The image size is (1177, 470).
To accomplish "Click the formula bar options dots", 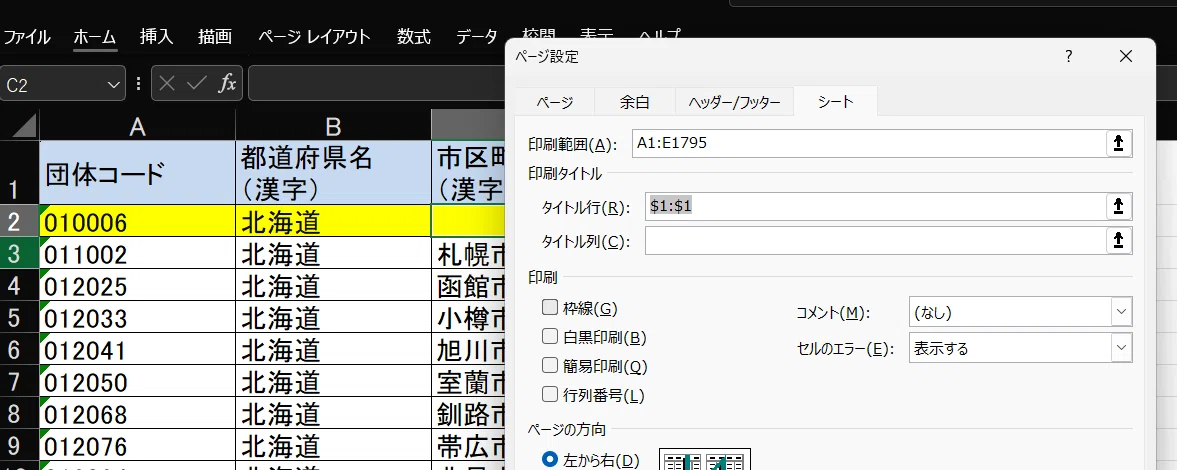I will pos(138,83).
